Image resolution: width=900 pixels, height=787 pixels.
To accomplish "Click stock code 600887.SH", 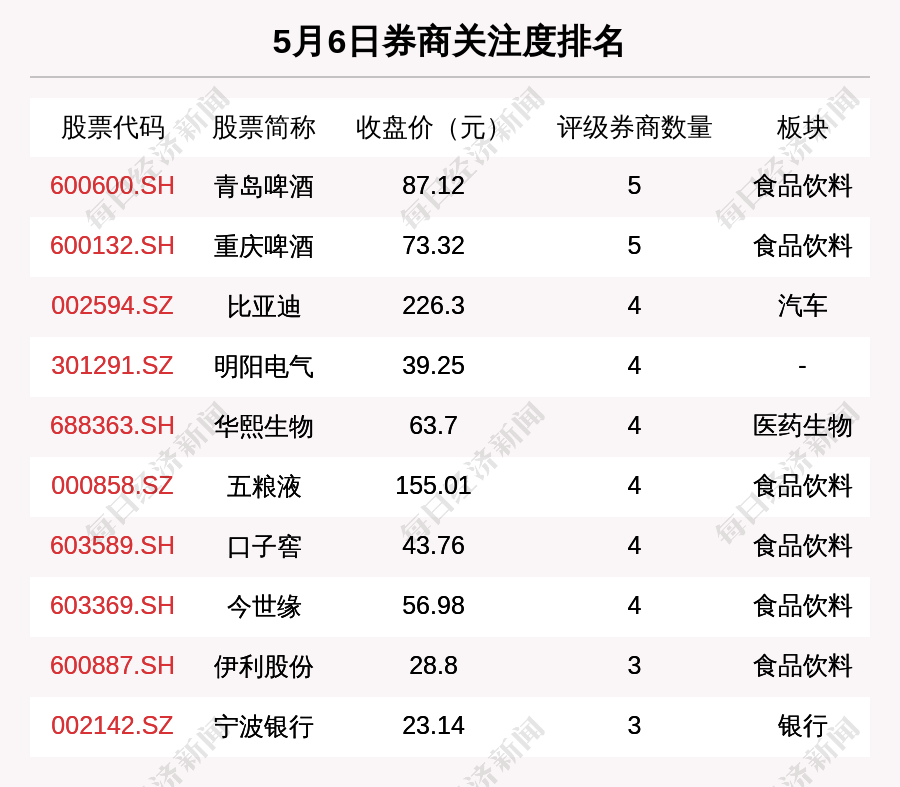I will 112,666.
